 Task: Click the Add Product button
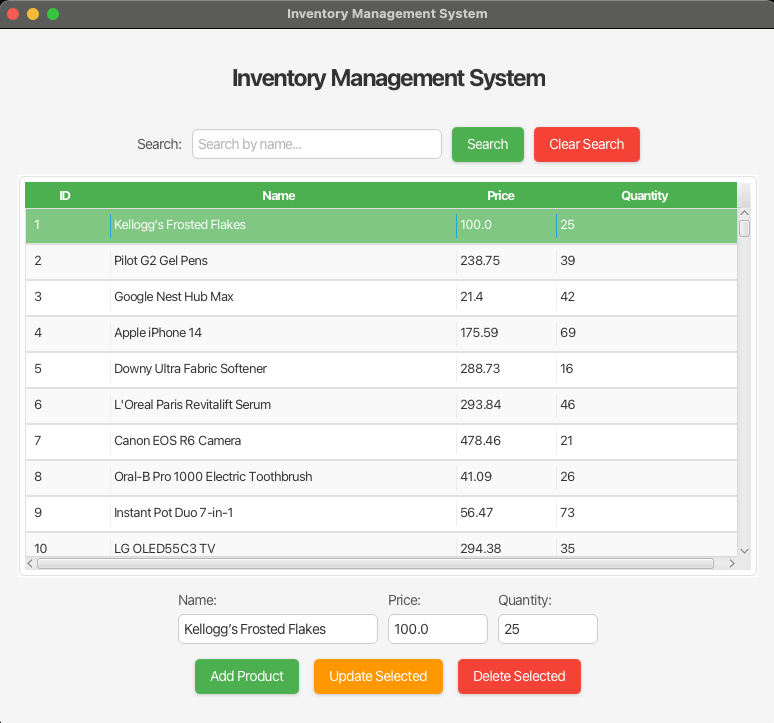tap(247, 676)
